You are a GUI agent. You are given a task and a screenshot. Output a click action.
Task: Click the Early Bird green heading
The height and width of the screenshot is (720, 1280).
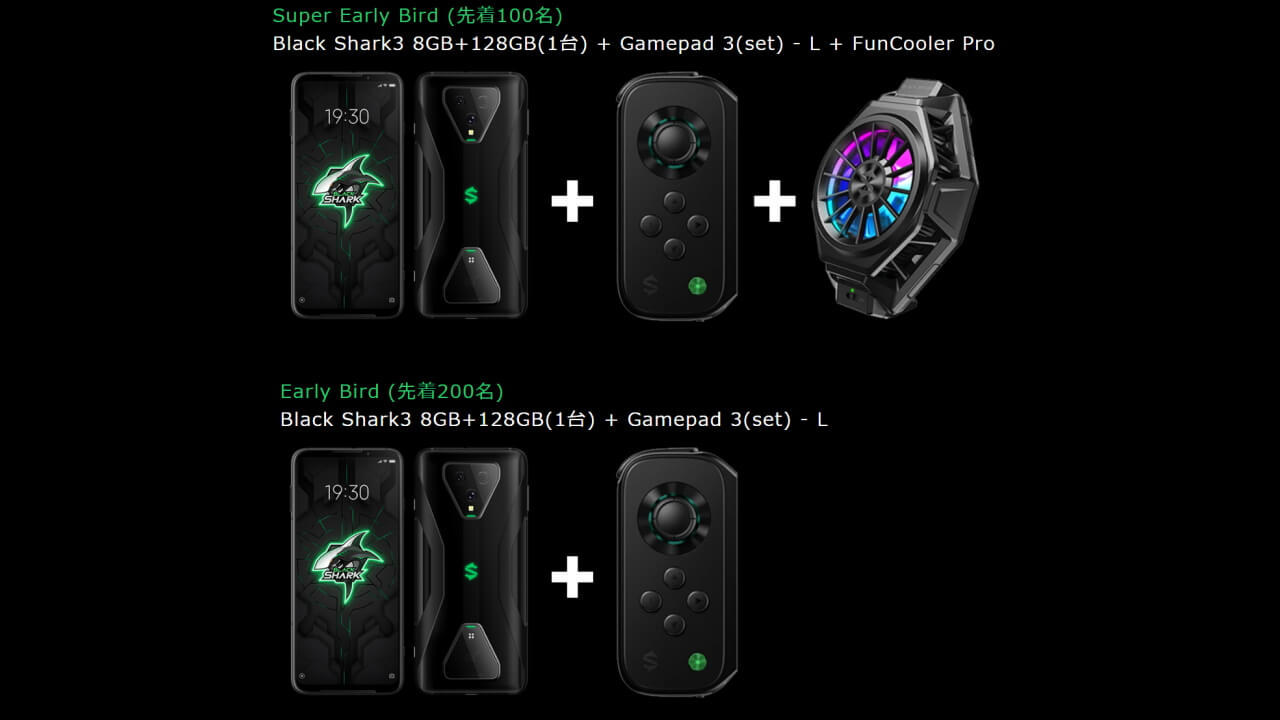[392, 391]
